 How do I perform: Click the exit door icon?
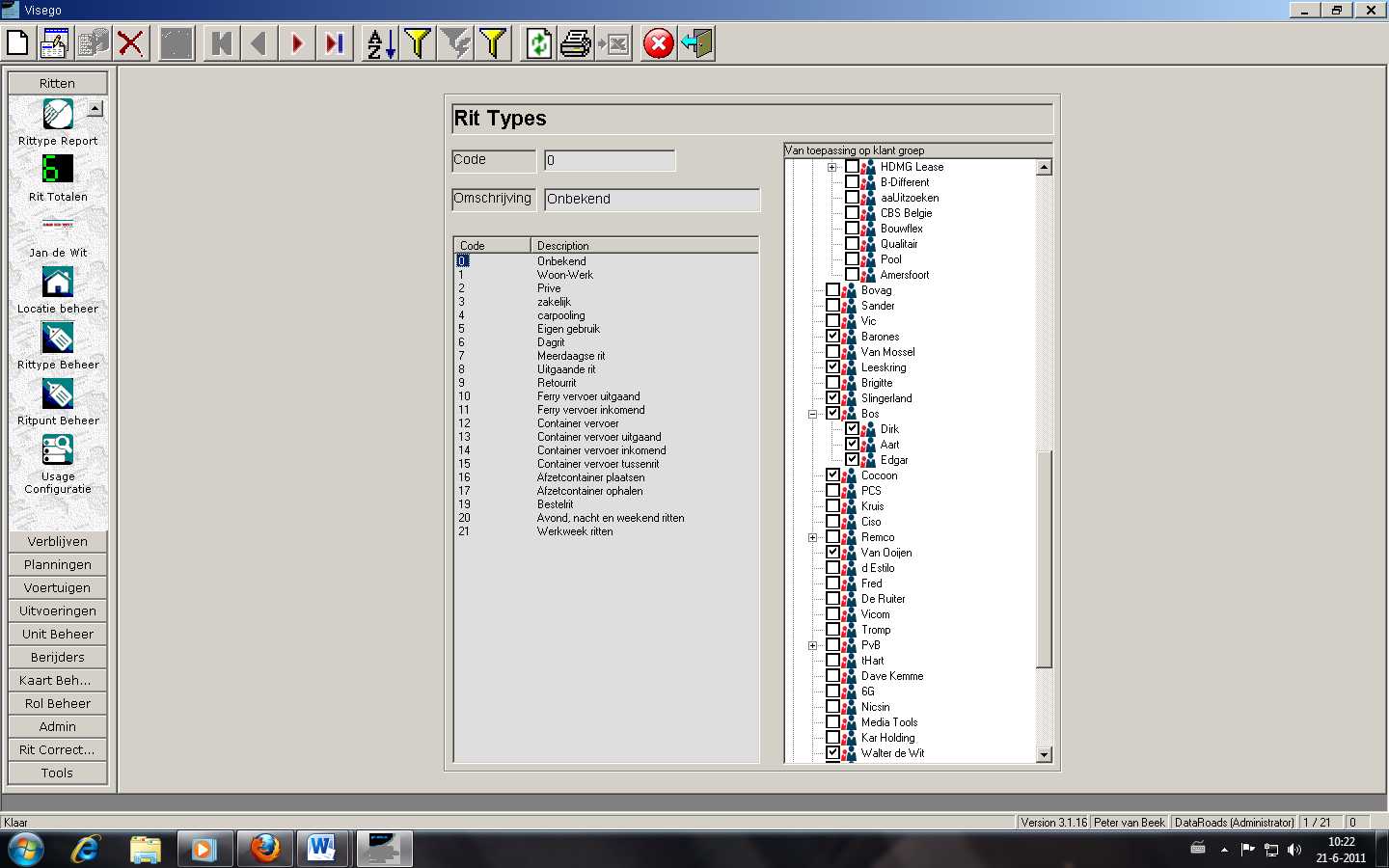(x=696, y=43)
